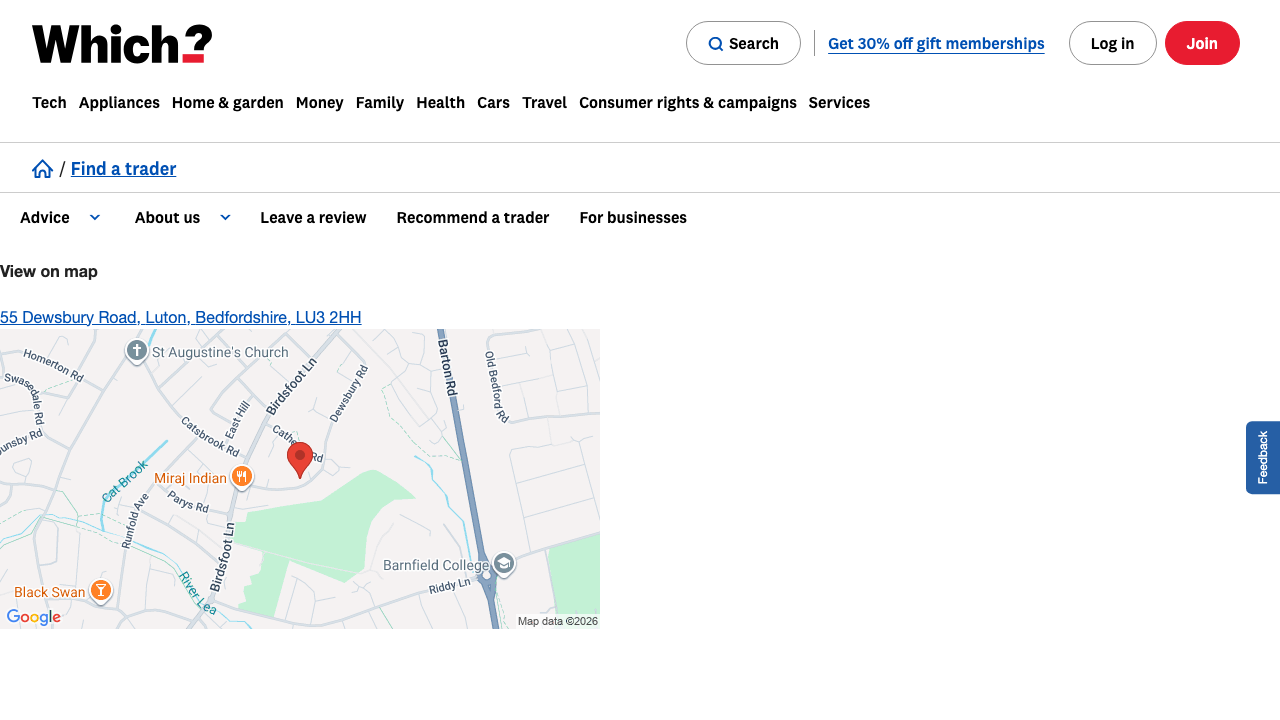1280x720 pixels.
Task: Click the search magnifier icon
Action: [716, 44]
